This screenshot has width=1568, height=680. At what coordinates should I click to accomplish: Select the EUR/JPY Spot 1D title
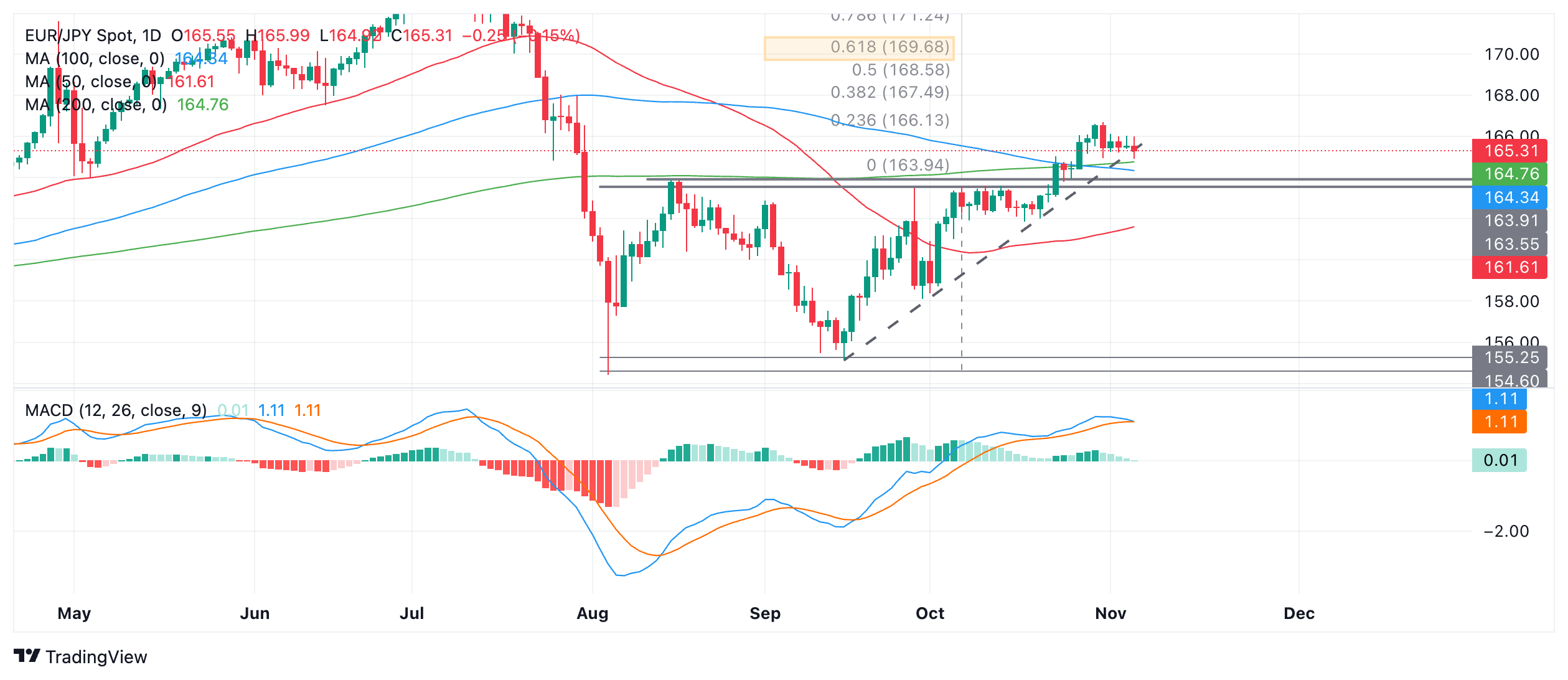[x=93, y=35]
